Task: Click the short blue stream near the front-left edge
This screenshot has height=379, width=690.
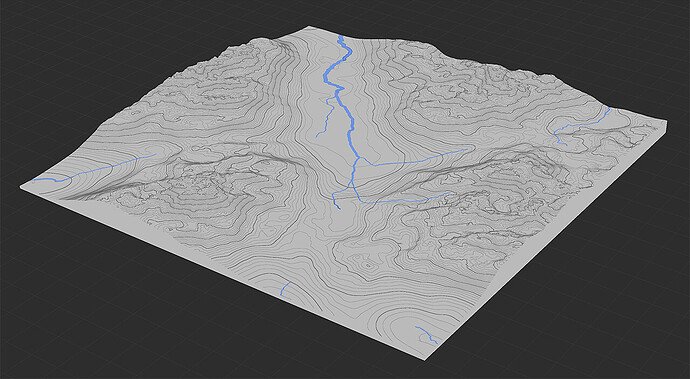Action: (x=285, y=289)
